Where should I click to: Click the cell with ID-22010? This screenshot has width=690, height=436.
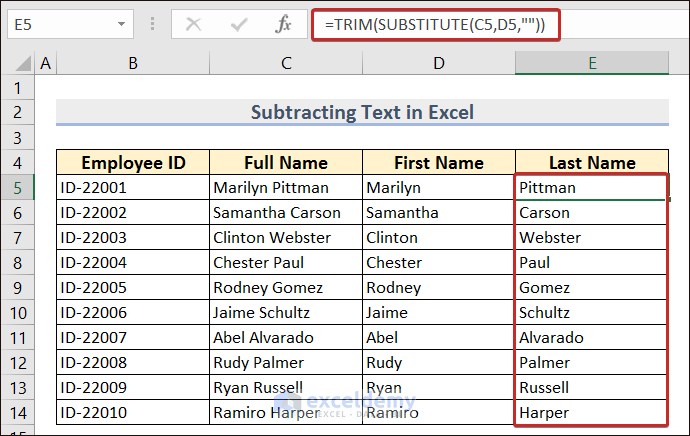tap(133, 412)
